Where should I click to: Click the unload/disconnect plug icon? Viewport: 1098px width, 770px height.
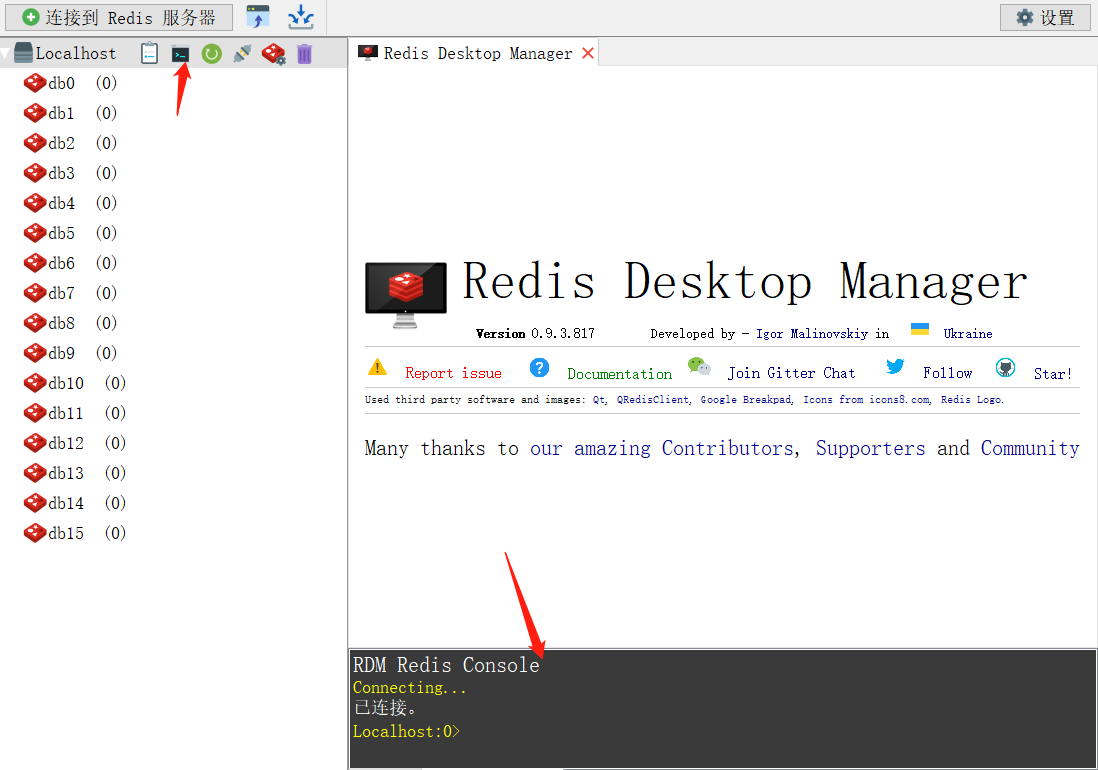[x=242, y=54]
